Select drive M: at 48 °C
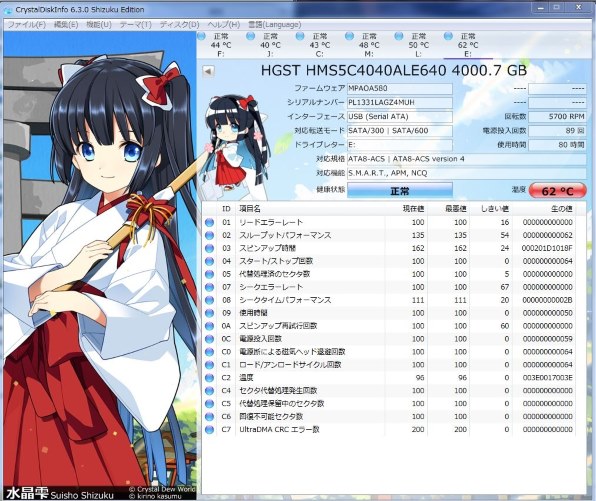The width and height of the screenshot is (596, 501). pos(369,45)
